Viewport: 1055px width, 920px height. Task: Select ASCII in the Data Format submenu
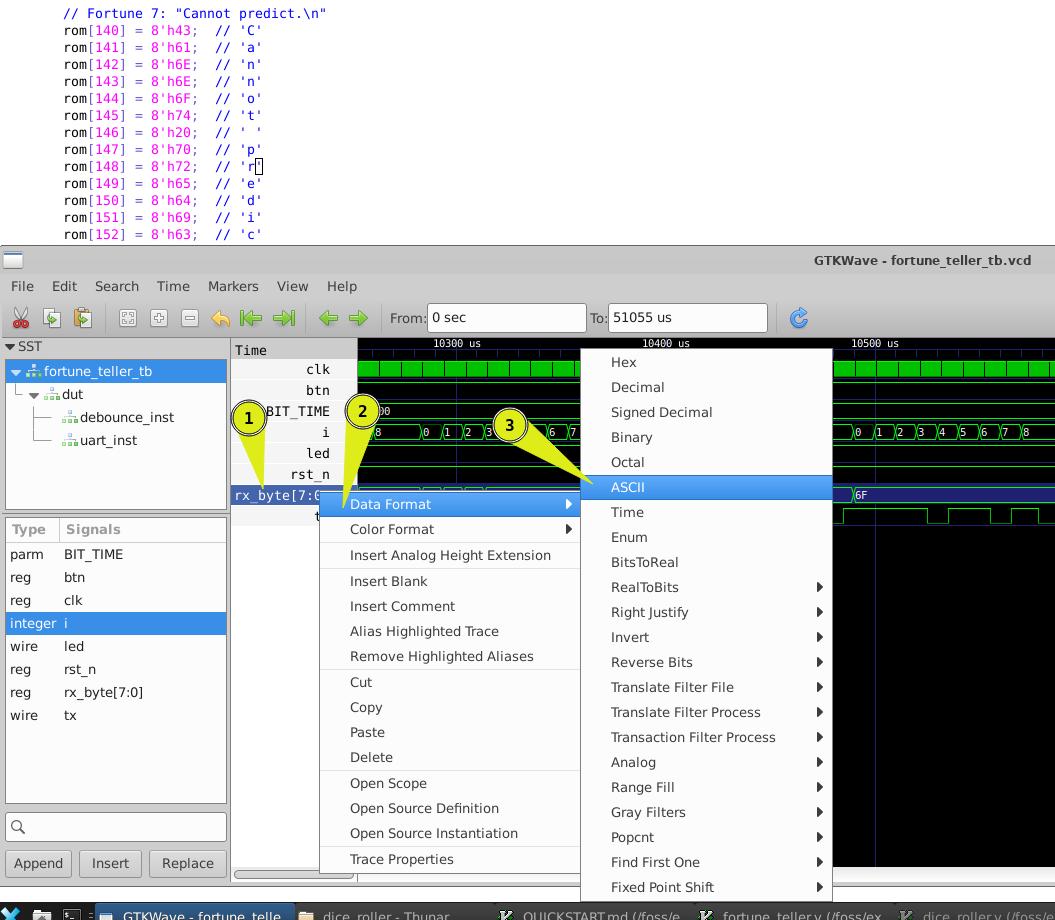(x=628, y=487)
